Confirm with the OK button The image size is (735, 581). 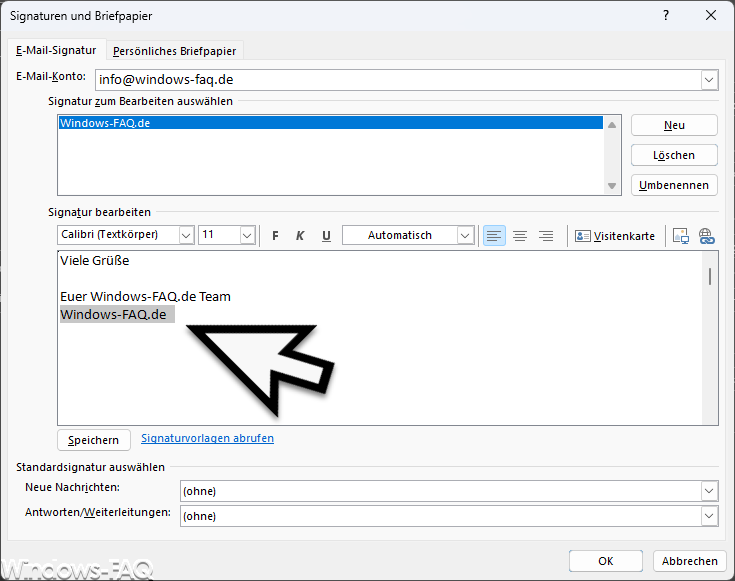pos(606,561)
